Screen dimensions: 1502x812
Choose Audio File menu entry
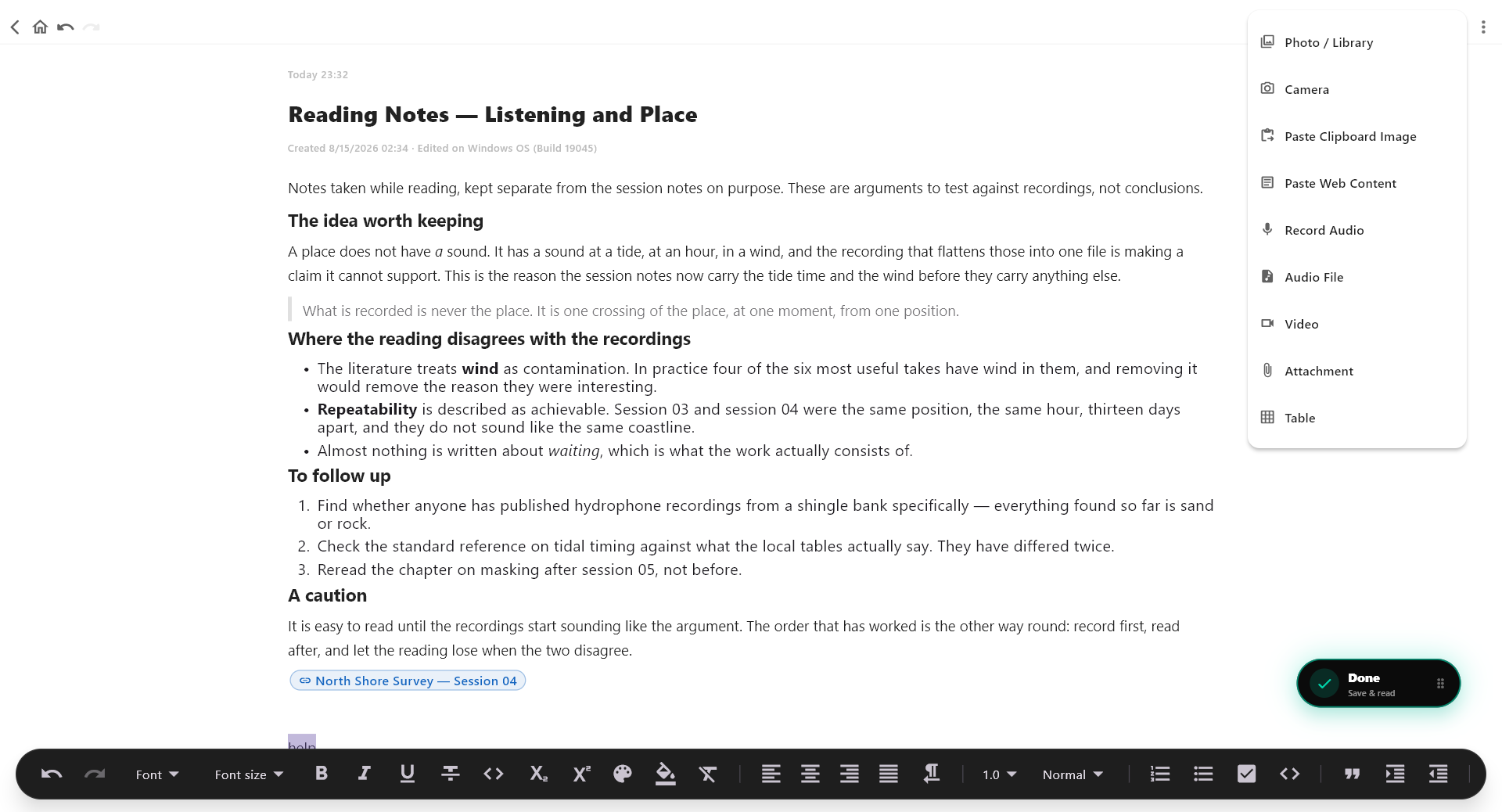click(x=1356, y=277)
